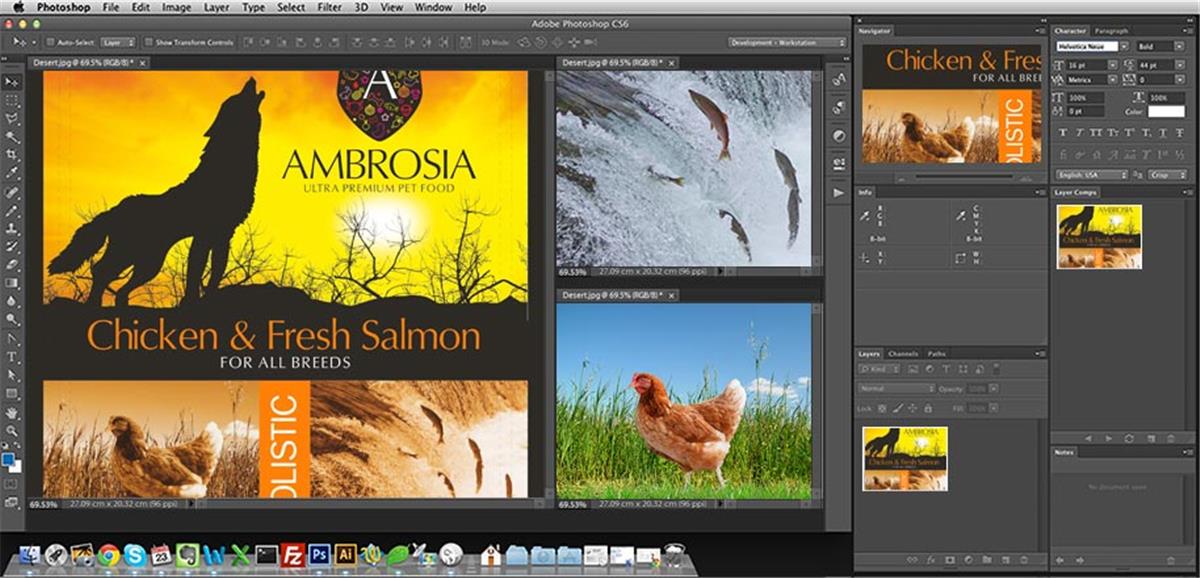This screenshot has width=1200, height=578.
Task: Switch to the Channels tab
Action: 903,354
